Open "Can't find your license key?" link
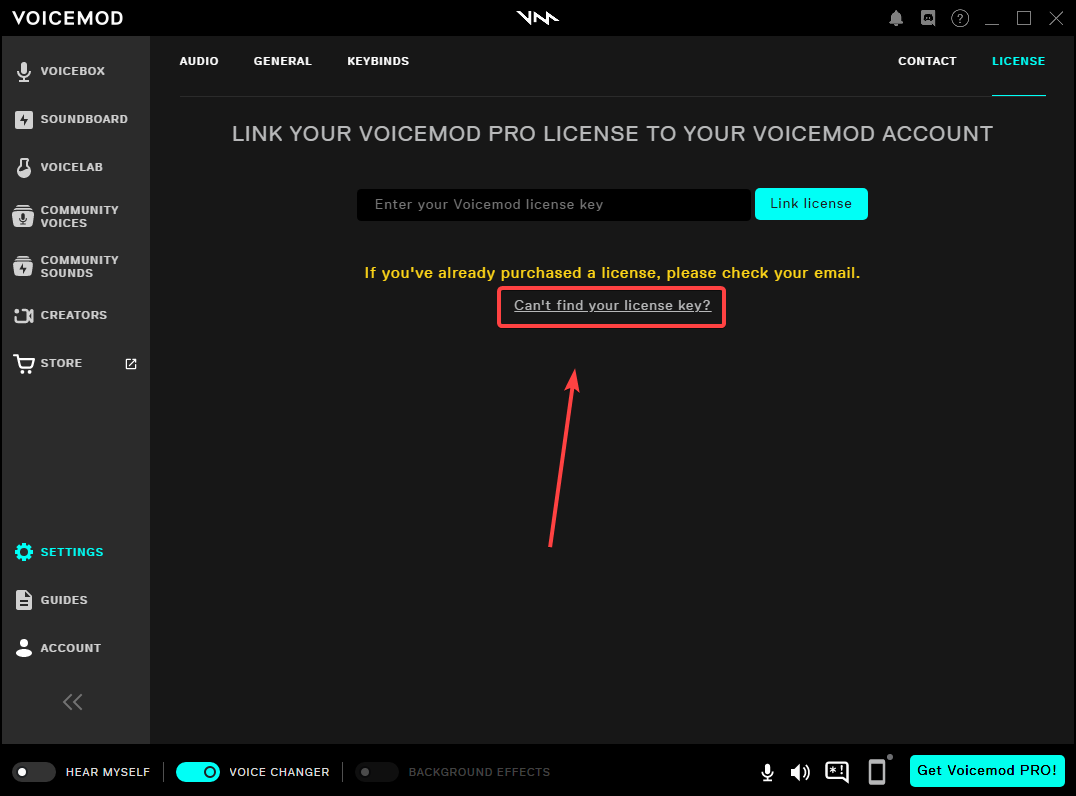 click(612, 305)
